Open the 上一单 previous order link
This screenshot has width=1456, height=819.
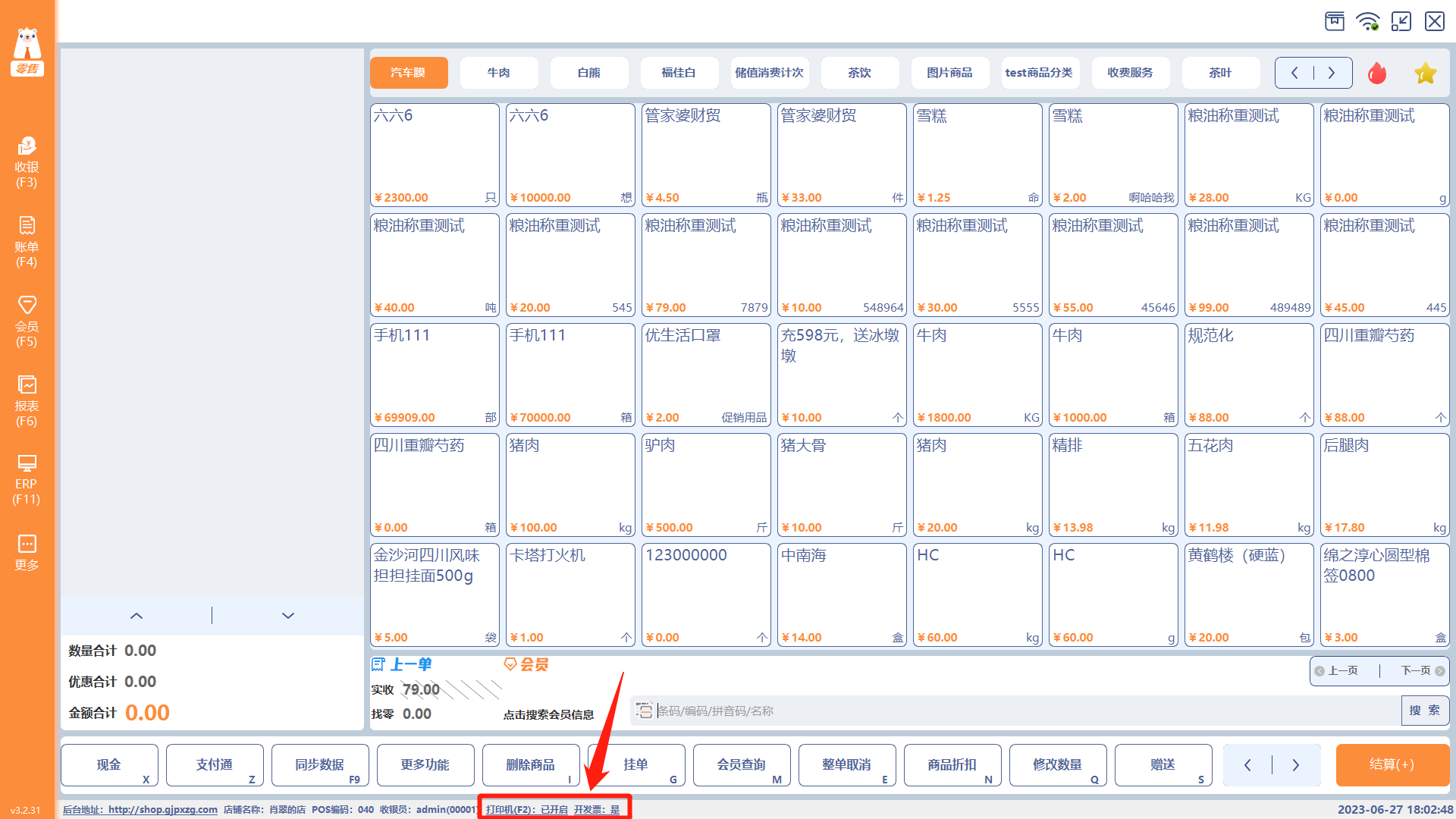click(x=402, y=665)
